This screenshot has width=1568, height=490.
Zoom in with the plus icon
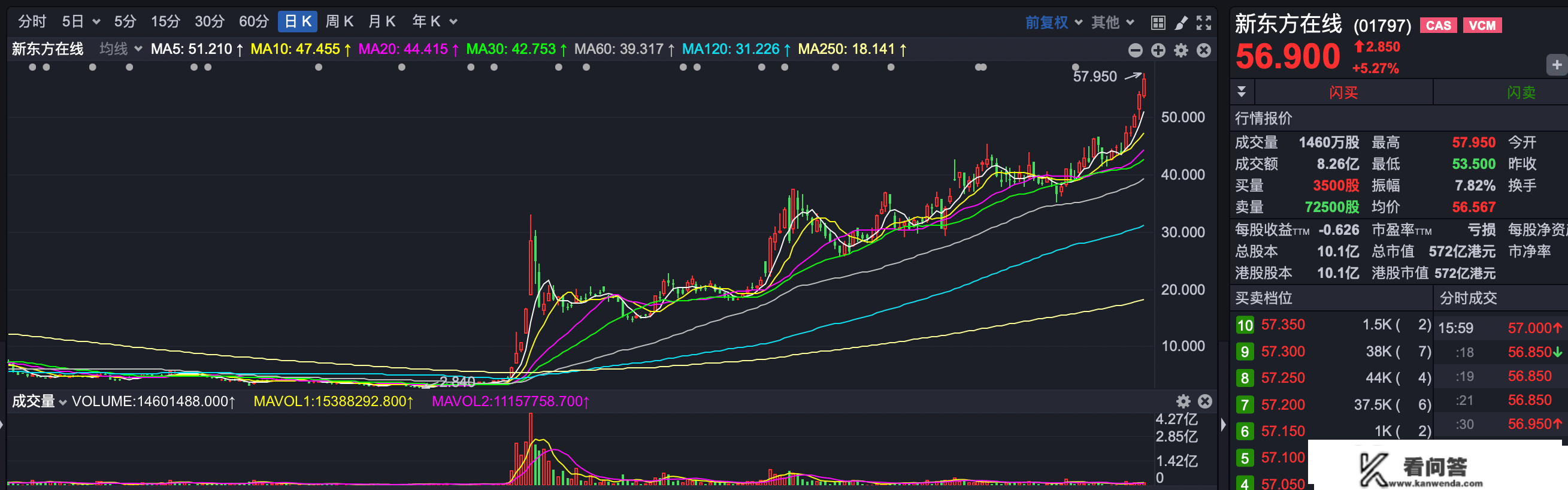1158,50
